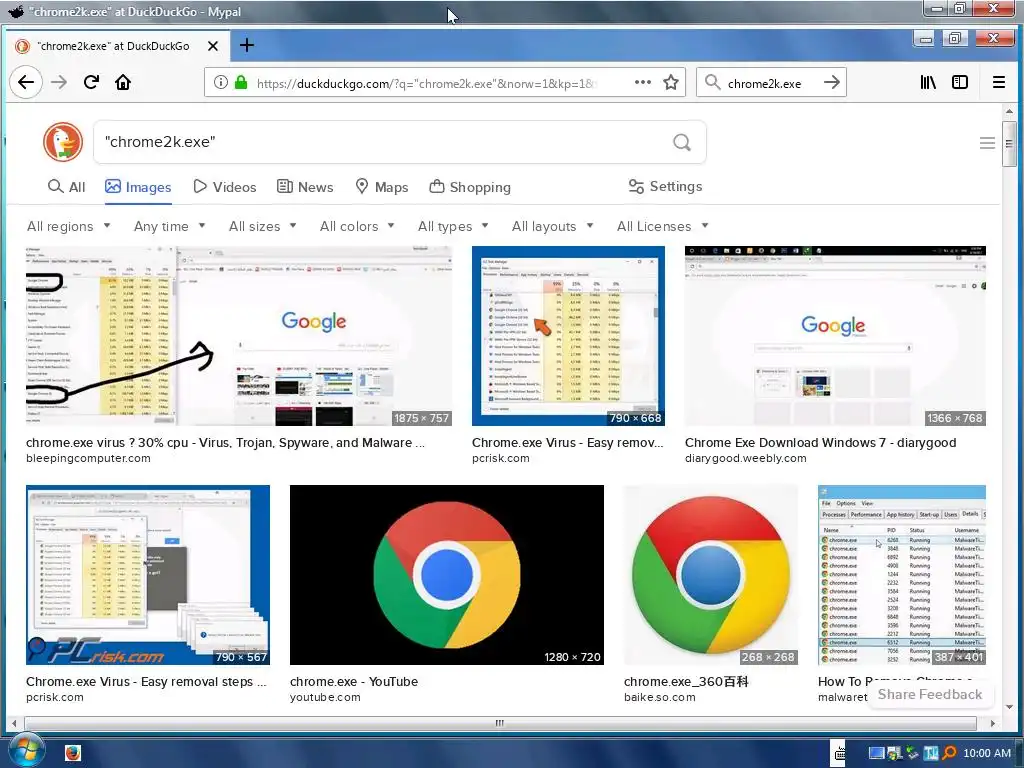
Task: Open DuckDuckGo side menu icon
Action: [x=987, y=142]
